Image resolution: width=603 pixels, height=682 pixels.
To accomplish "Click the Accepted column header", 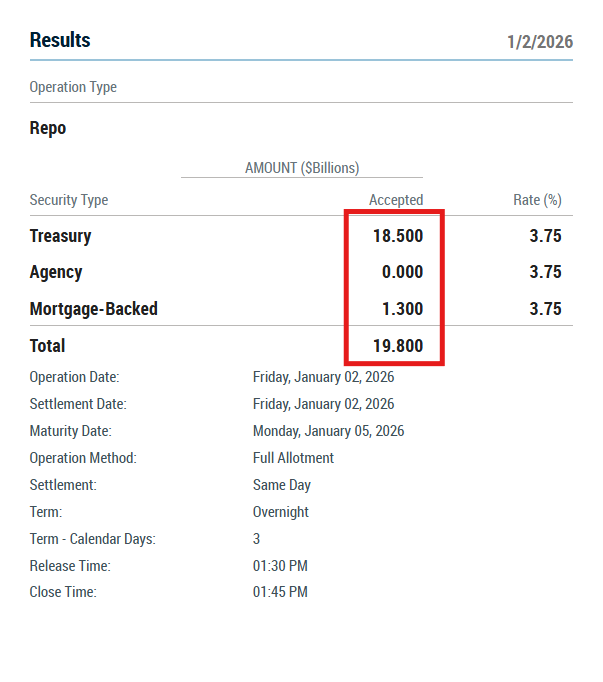I will (396, 200).
